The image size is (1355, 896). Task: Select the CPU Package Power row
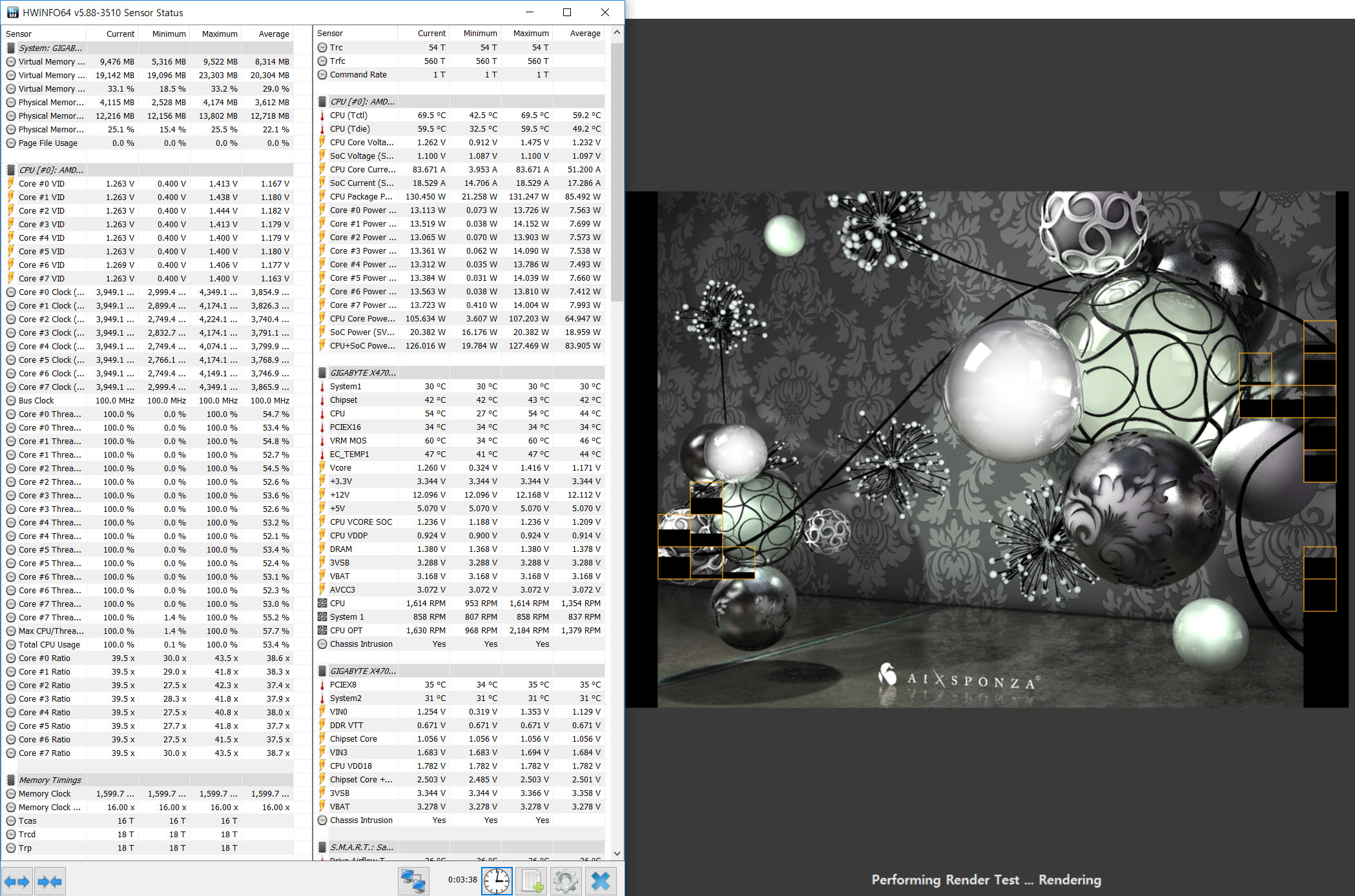(360, 196)
